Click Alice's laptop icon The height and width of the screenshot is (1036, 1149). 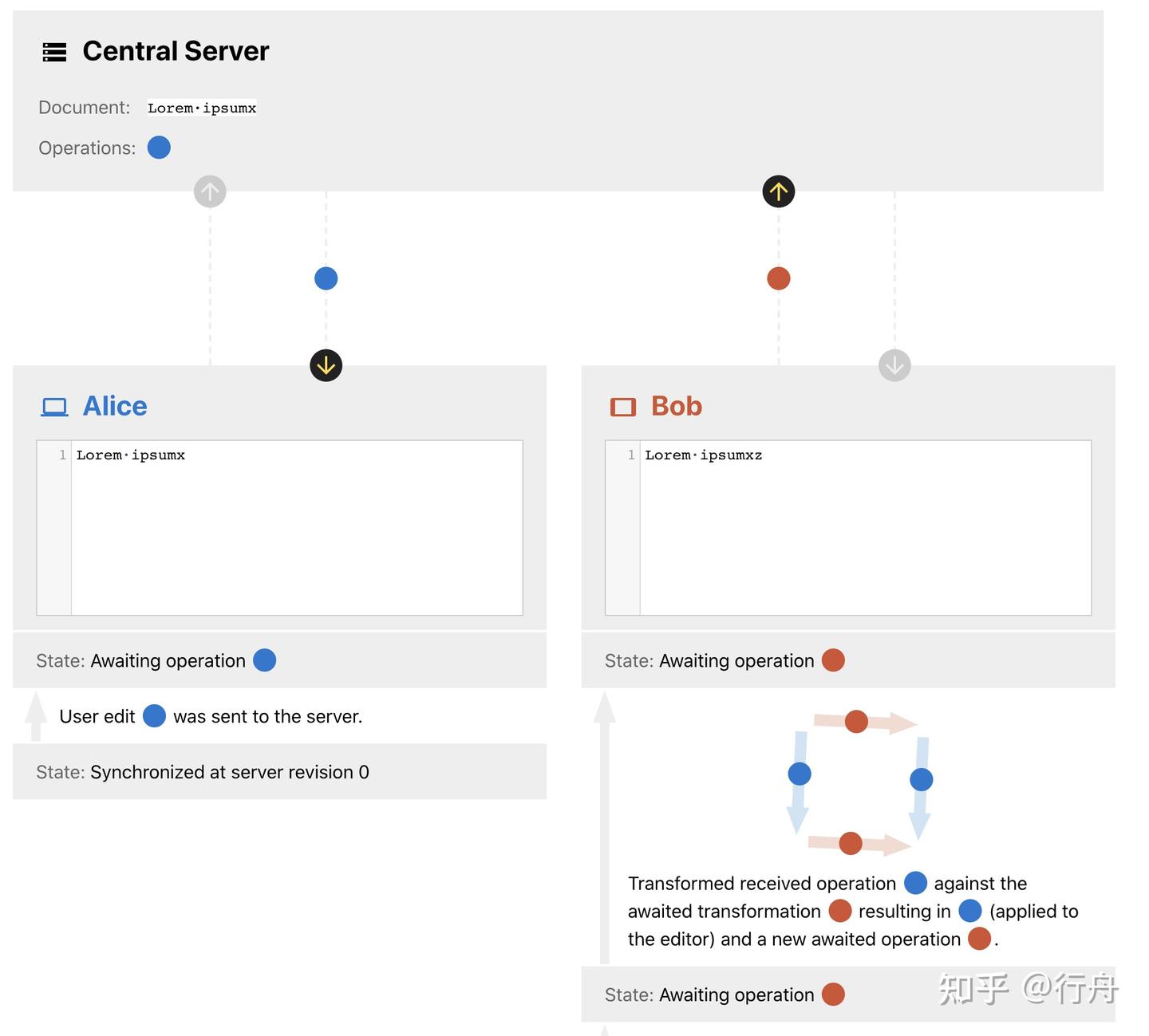pyautogui.click(x=54, y=407)
